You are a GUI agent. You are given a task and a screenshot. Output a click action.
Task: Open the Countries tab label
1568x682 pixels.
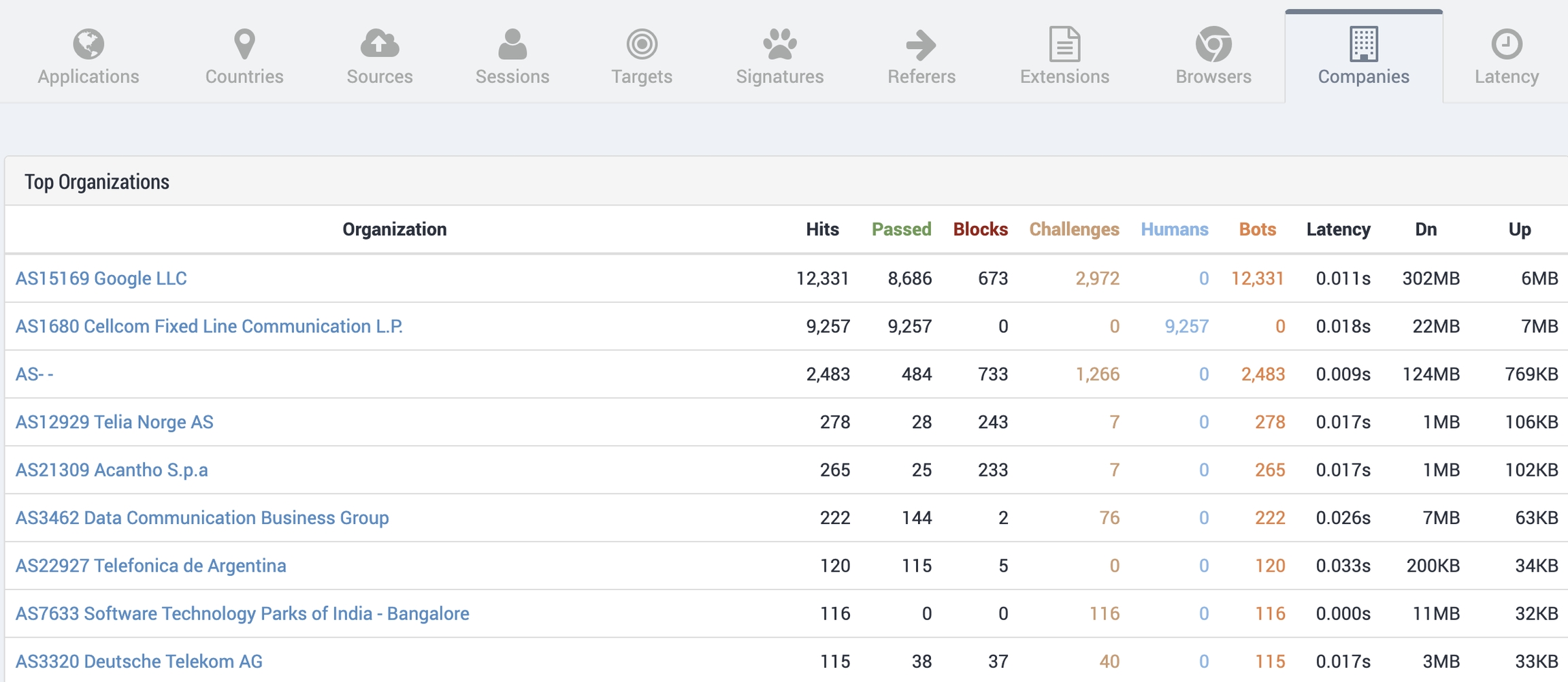pos(244,77)
